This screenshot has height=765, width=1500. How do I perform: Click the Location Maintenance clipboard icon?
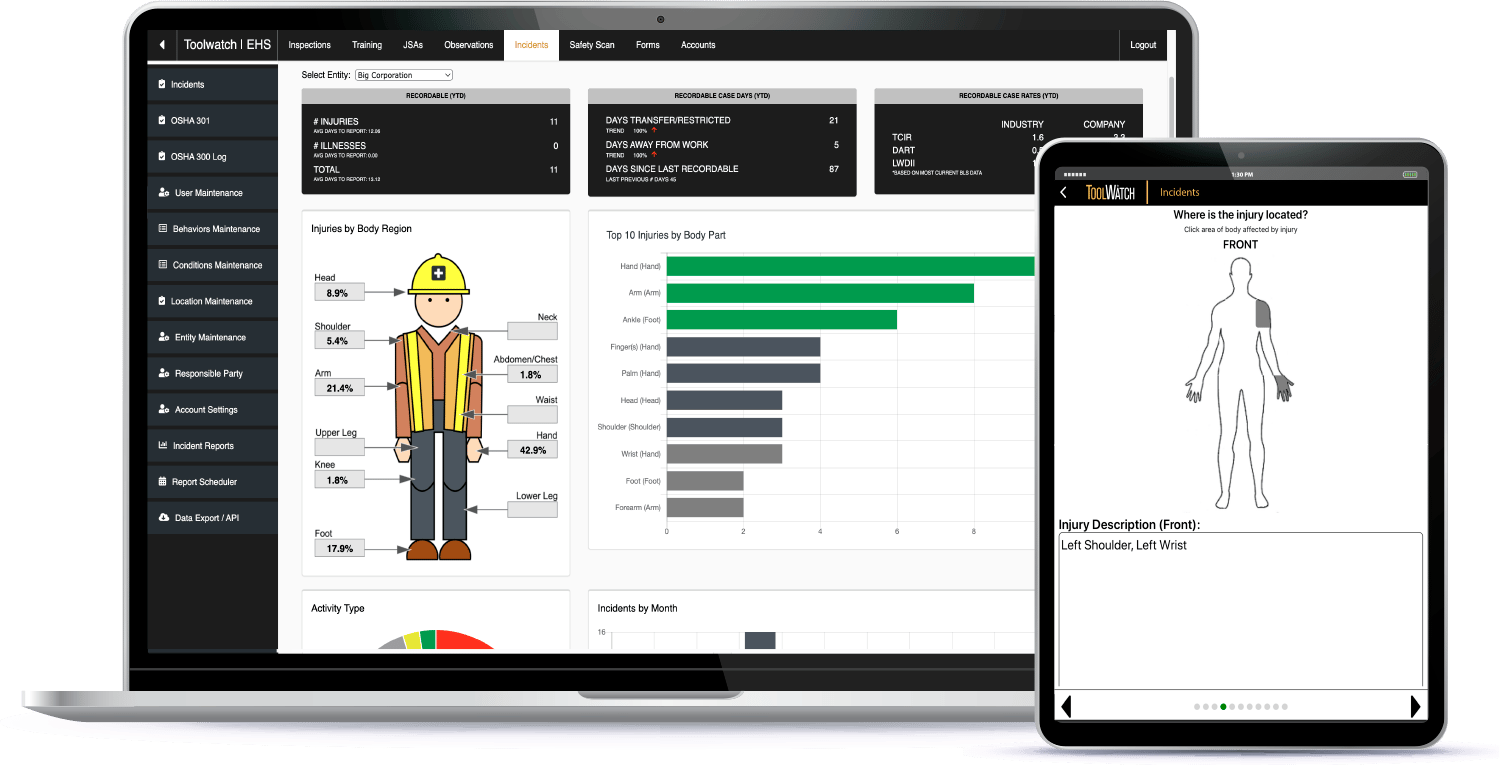pyautogui.click(x=162, y=301)
